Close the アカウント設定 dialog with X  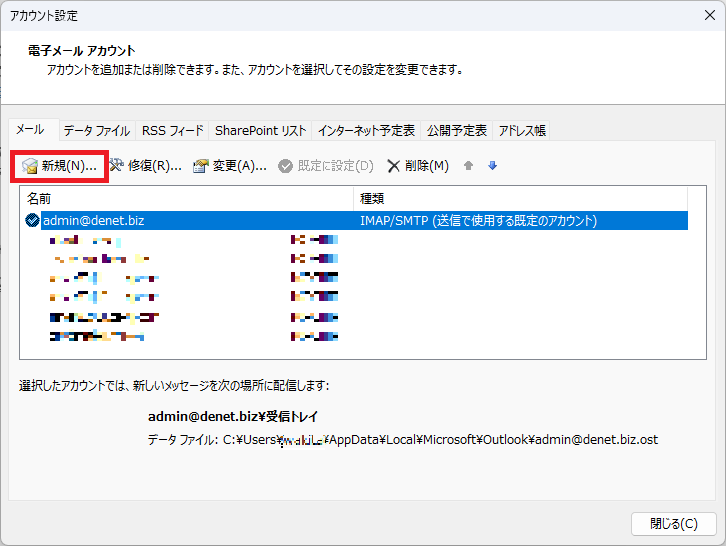[709, 15]
